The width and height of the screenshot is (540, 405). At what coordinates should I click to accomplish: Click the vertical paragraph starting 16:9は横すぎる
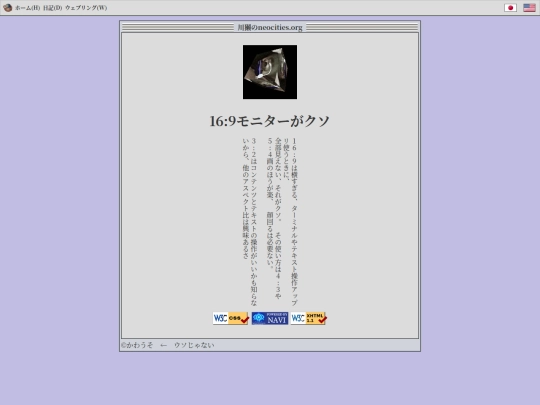tap(287, 222)
